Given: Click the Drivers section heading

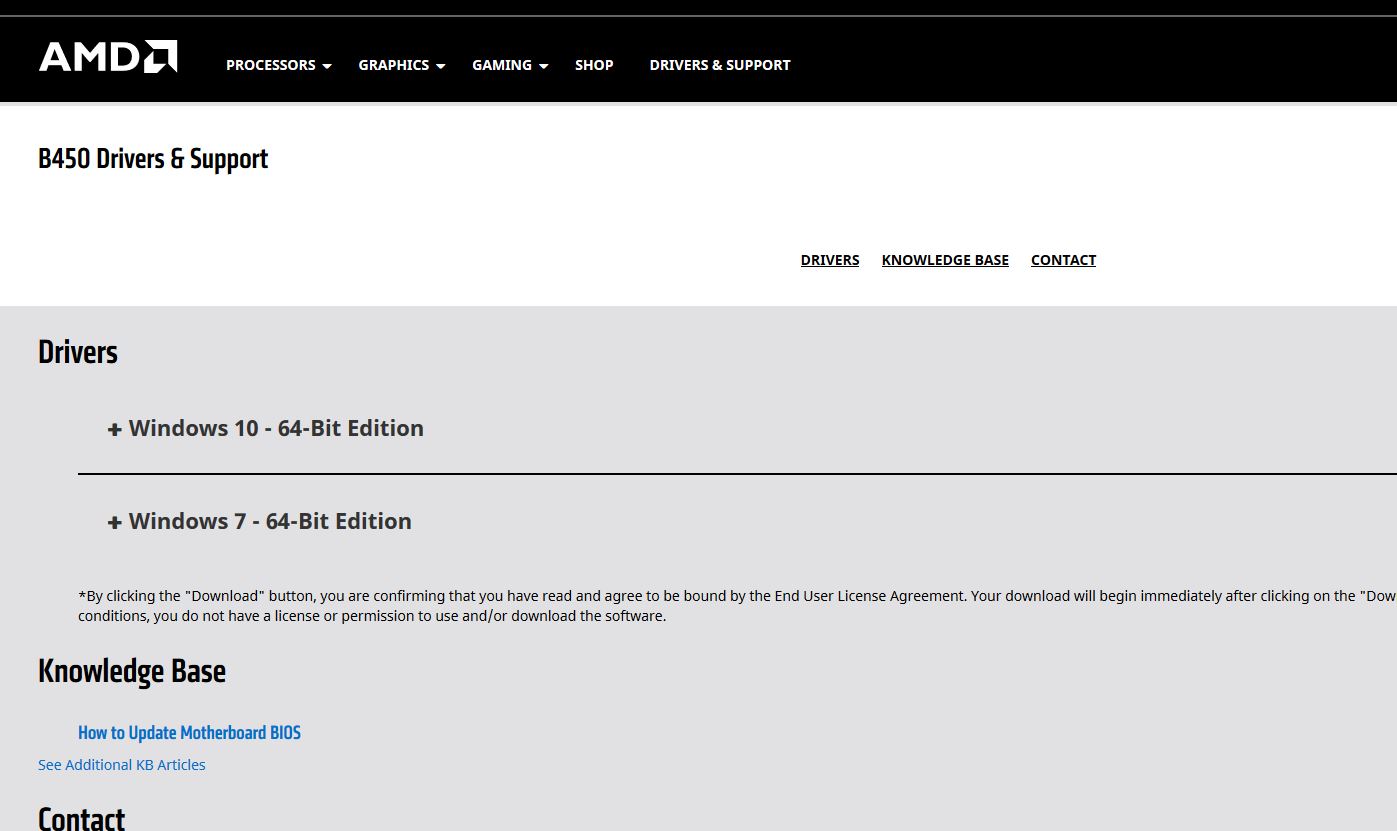Looking at the screenshot, I should click(78, 352).
